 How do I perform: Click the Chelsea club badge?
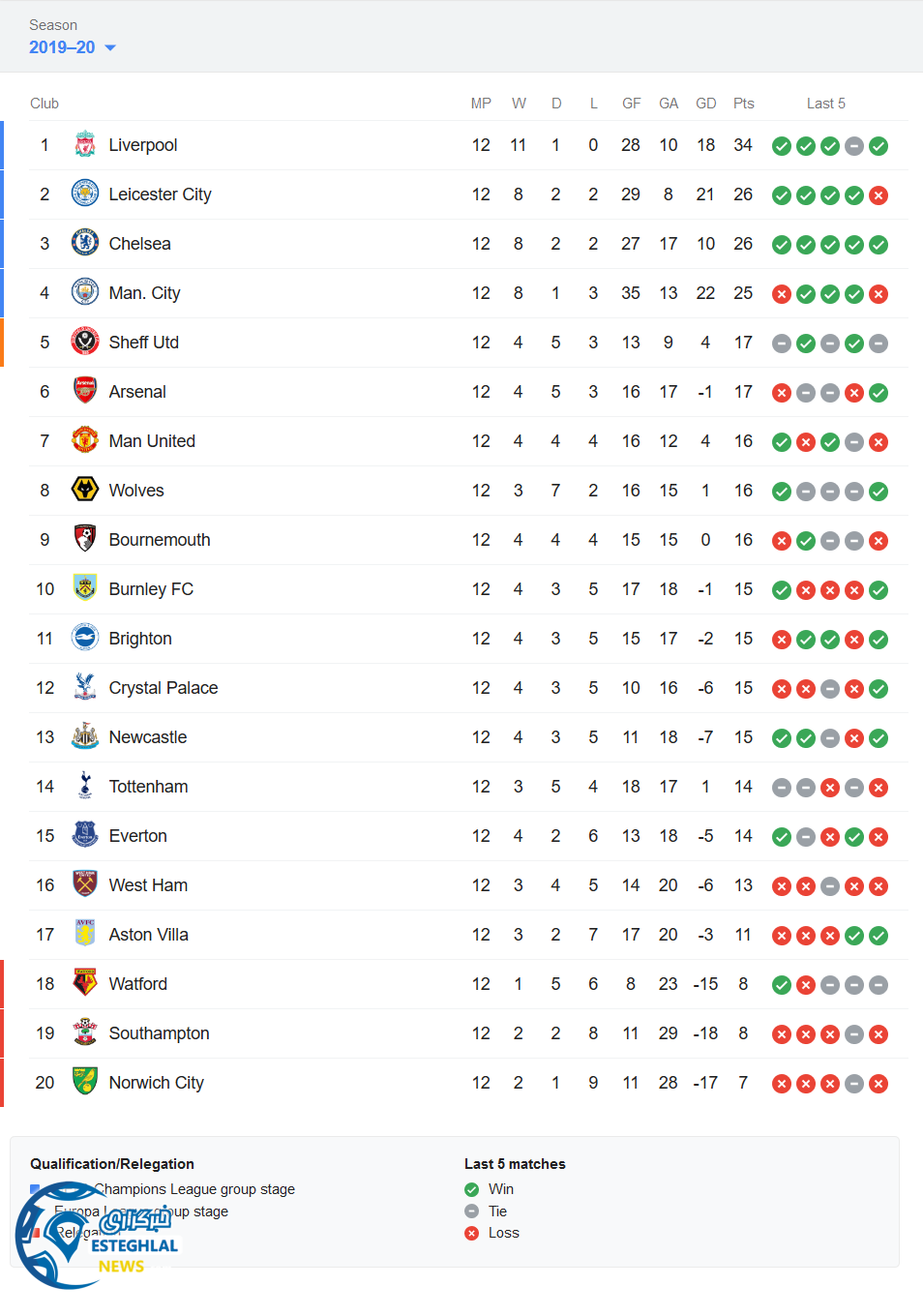tap(85, 244)
